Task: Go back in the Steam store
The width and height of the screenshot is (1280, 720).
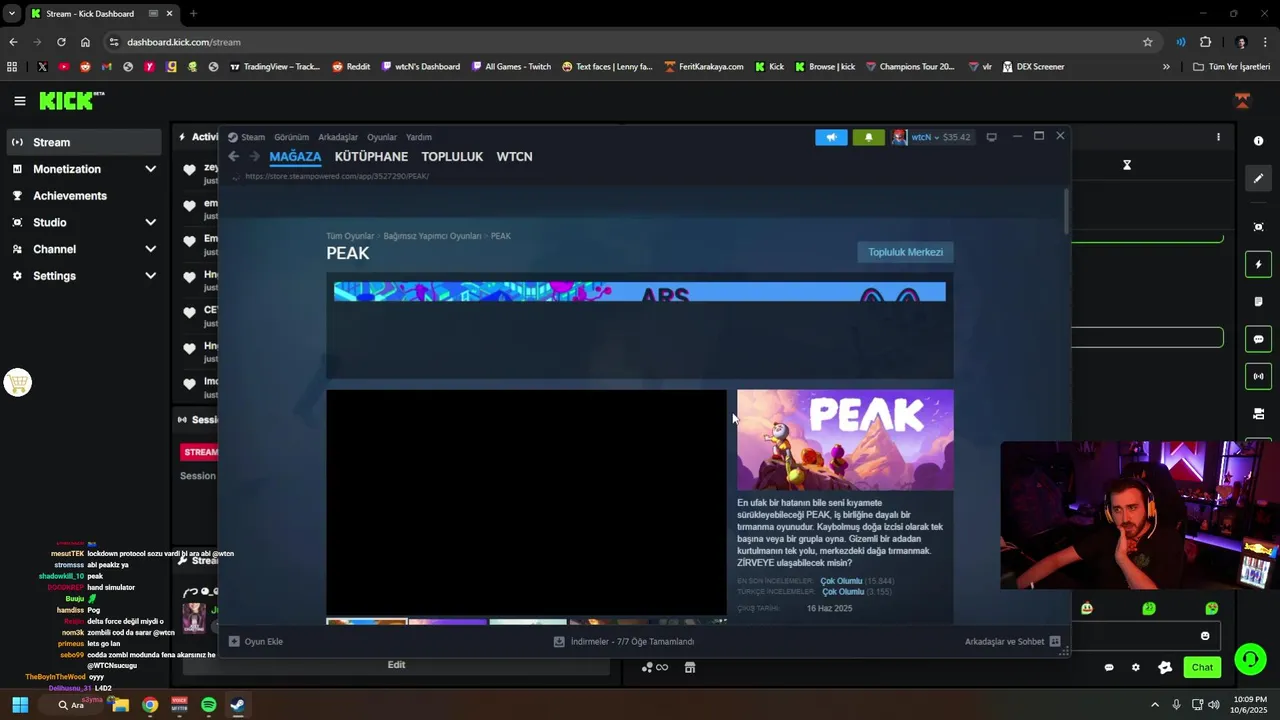Action: point(233,156)
